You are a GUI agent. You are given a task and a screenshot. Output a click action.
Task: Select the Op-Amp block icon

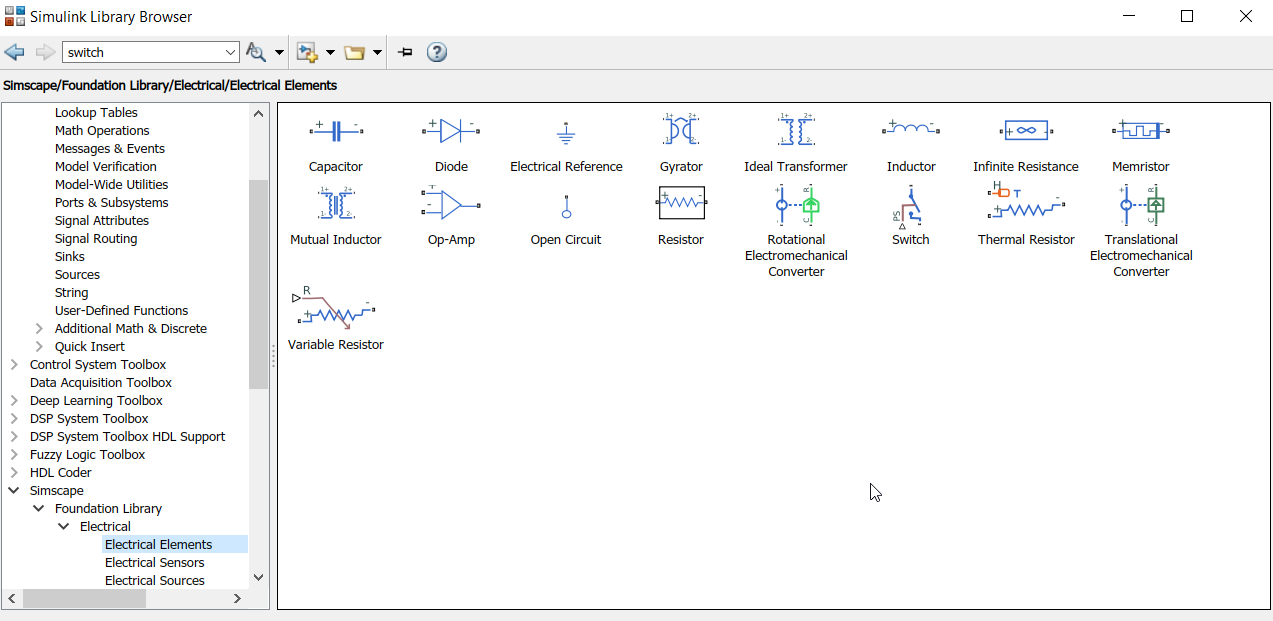click(451, 203)
